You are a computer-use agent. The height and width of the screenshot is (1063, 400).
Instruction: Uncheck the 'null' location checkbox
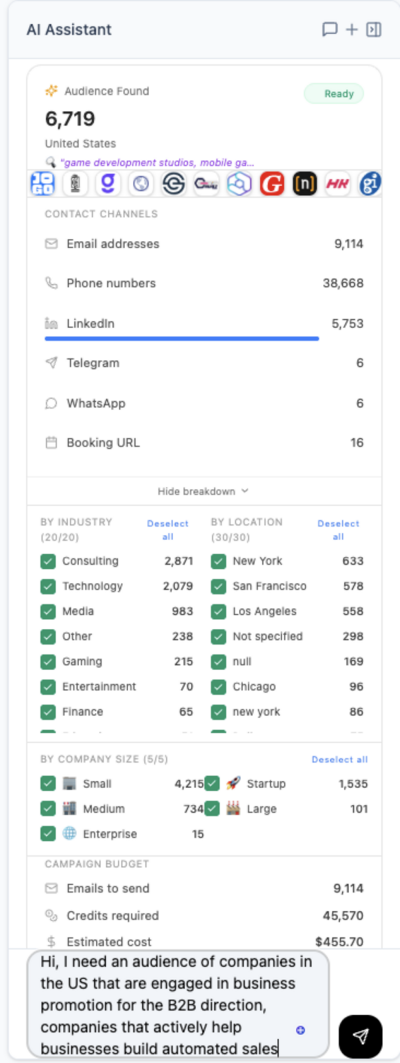tap(218, 661)
